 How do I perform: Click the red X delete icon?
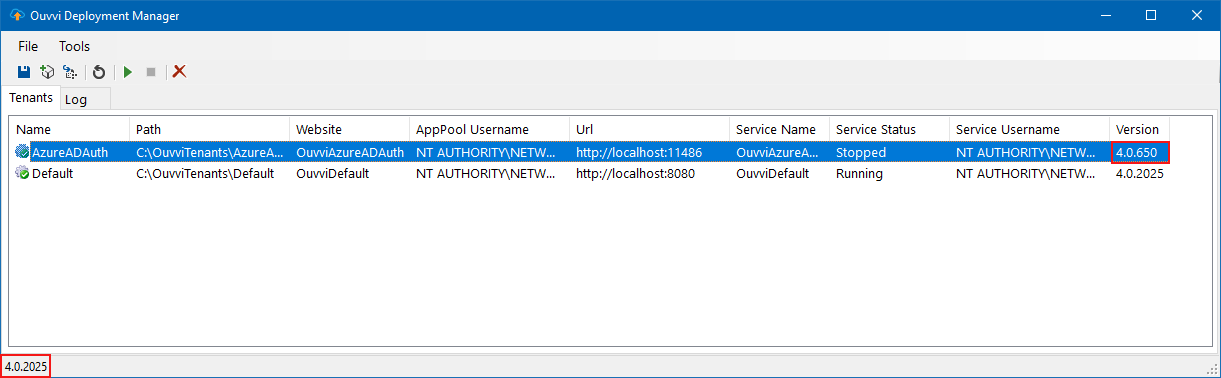click(x=180, y=72)
